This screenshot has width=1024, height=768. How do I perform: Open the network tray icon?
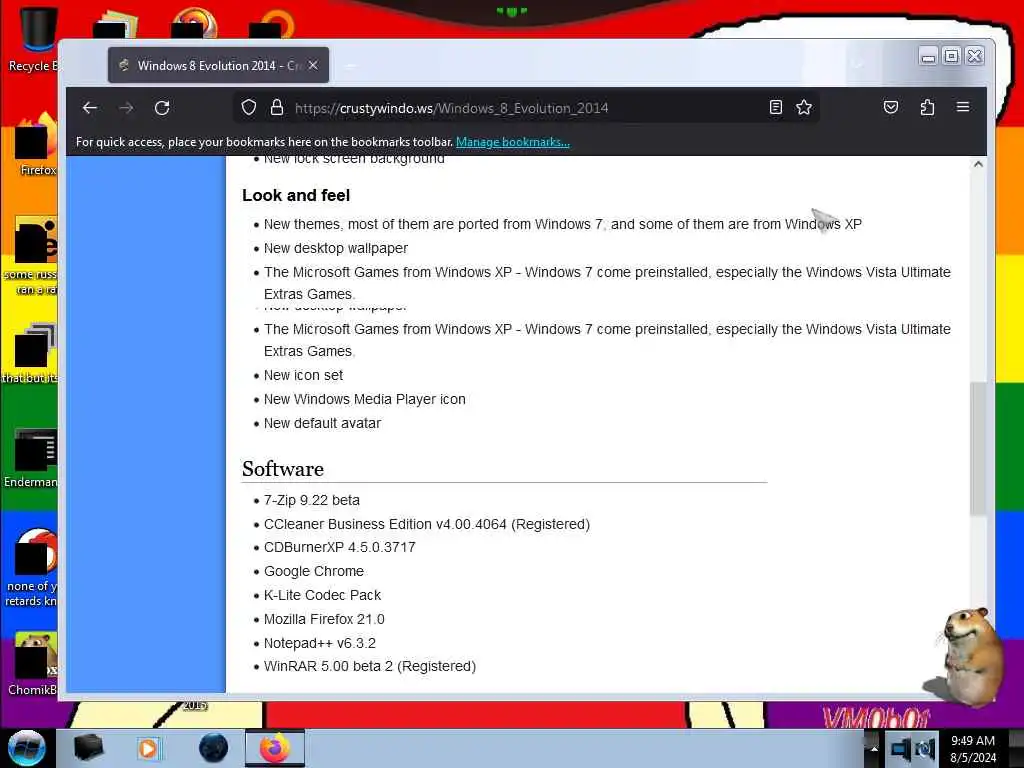pos(899,748)
